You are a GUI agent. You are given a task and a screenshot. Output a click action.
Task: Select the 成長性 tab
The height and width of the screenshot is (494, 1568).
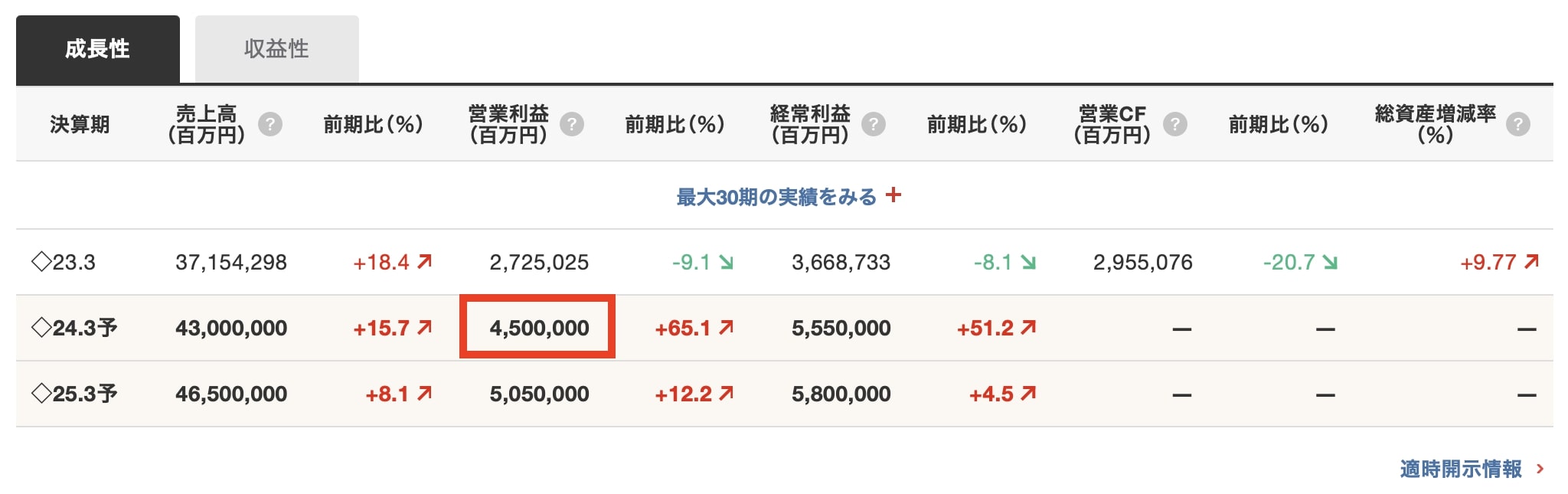pyautogui.click(x=97, y=49)
